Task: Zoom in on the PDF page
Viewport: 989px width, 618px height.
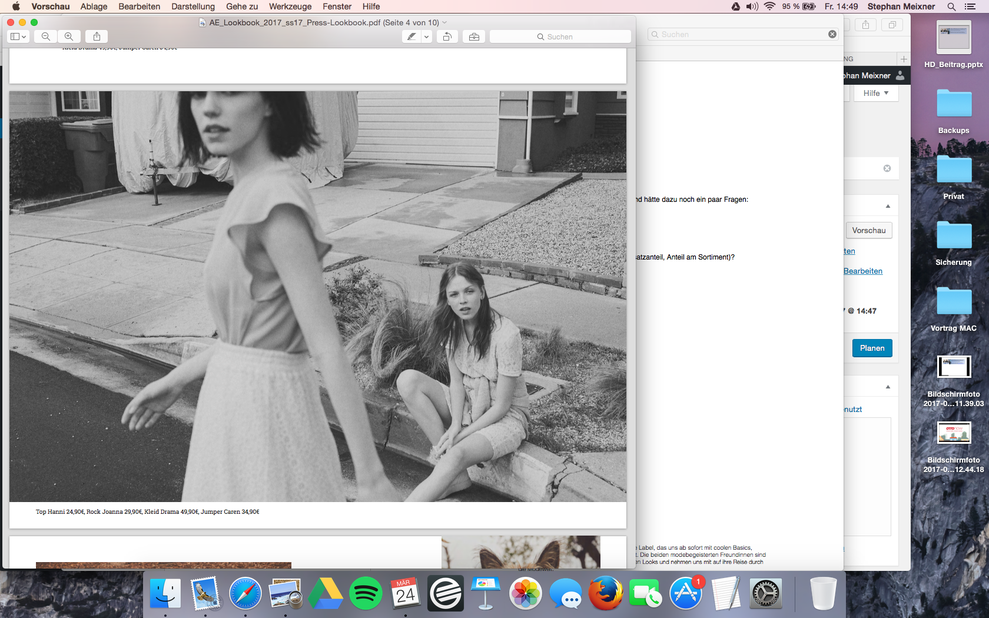Action: point(69,37)
